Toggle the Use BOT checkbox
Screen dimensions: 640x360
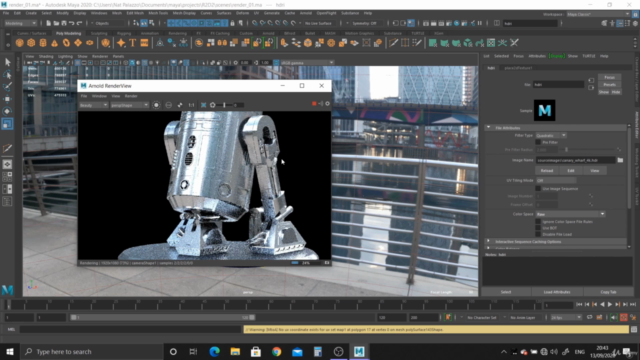[538, 228]
